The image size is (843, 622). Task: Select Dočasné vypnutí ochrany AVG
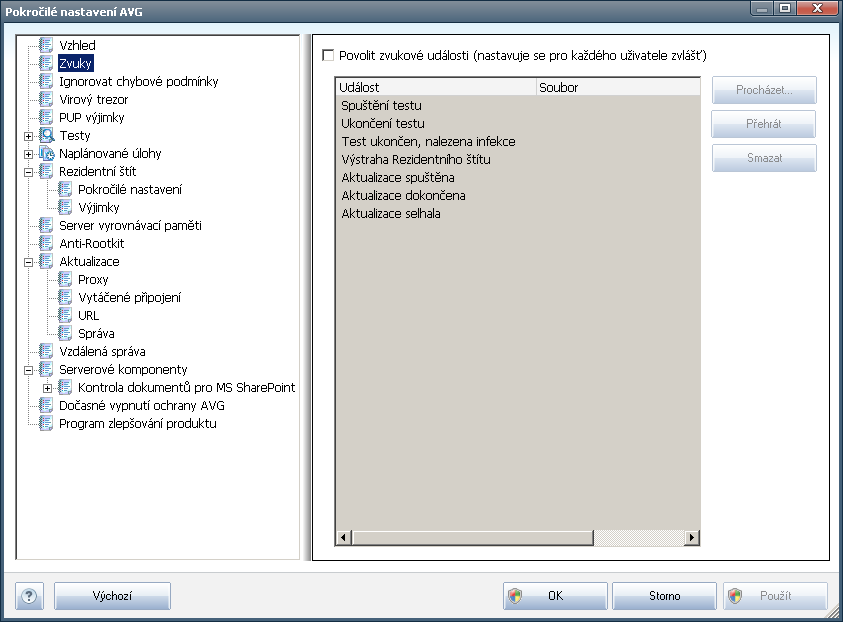coord(142,405)
